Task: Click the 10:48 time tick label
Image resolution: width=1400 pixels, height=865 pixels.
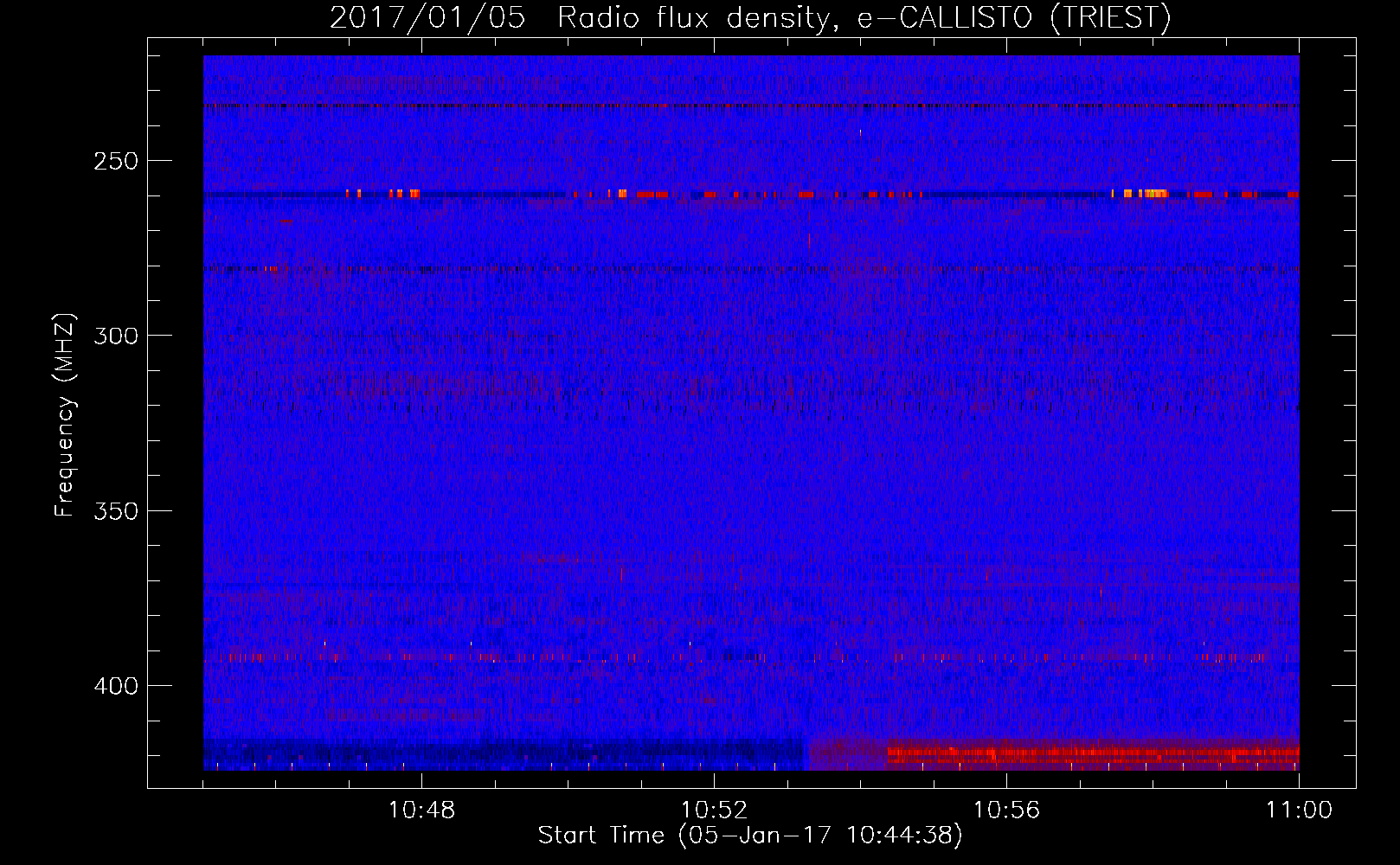Action: point(421,811)
